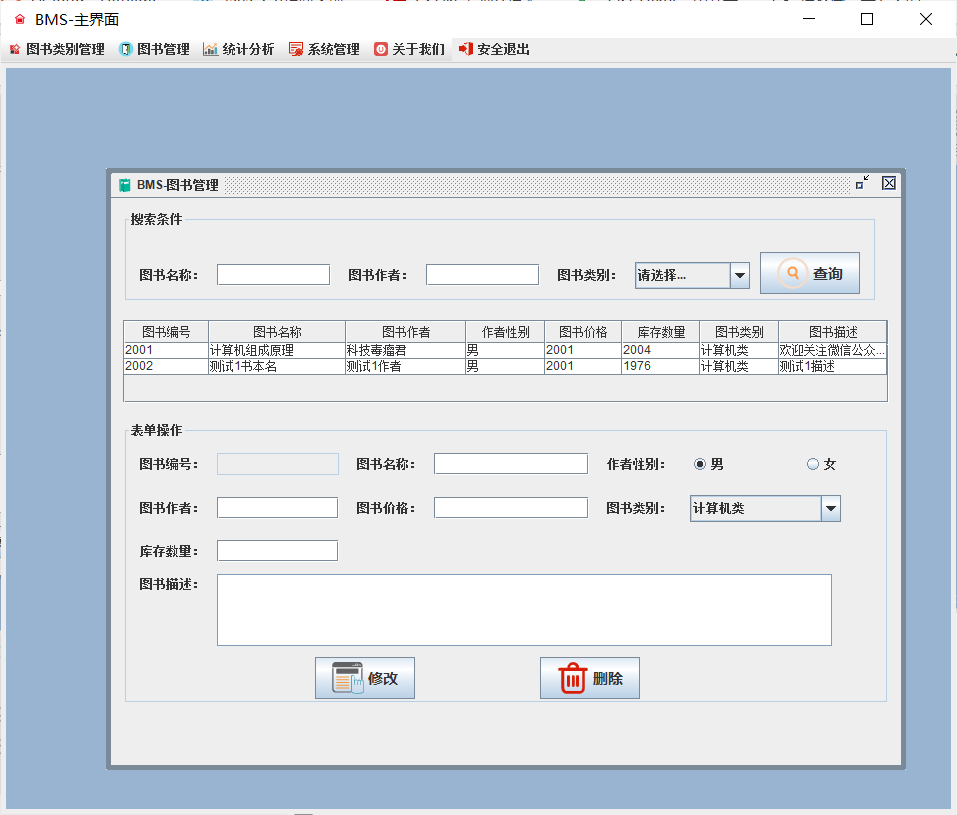Click the stock quantity cell 1976
The width and height of the screenshot is (957, 815).
(661, 366)
